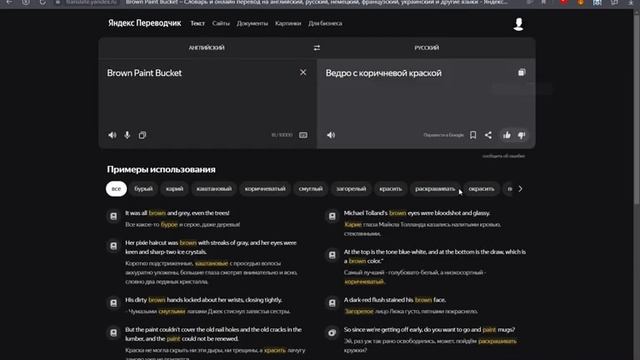
Task: Click the 'Примеры использования' heading
Action: click(161, 169)
